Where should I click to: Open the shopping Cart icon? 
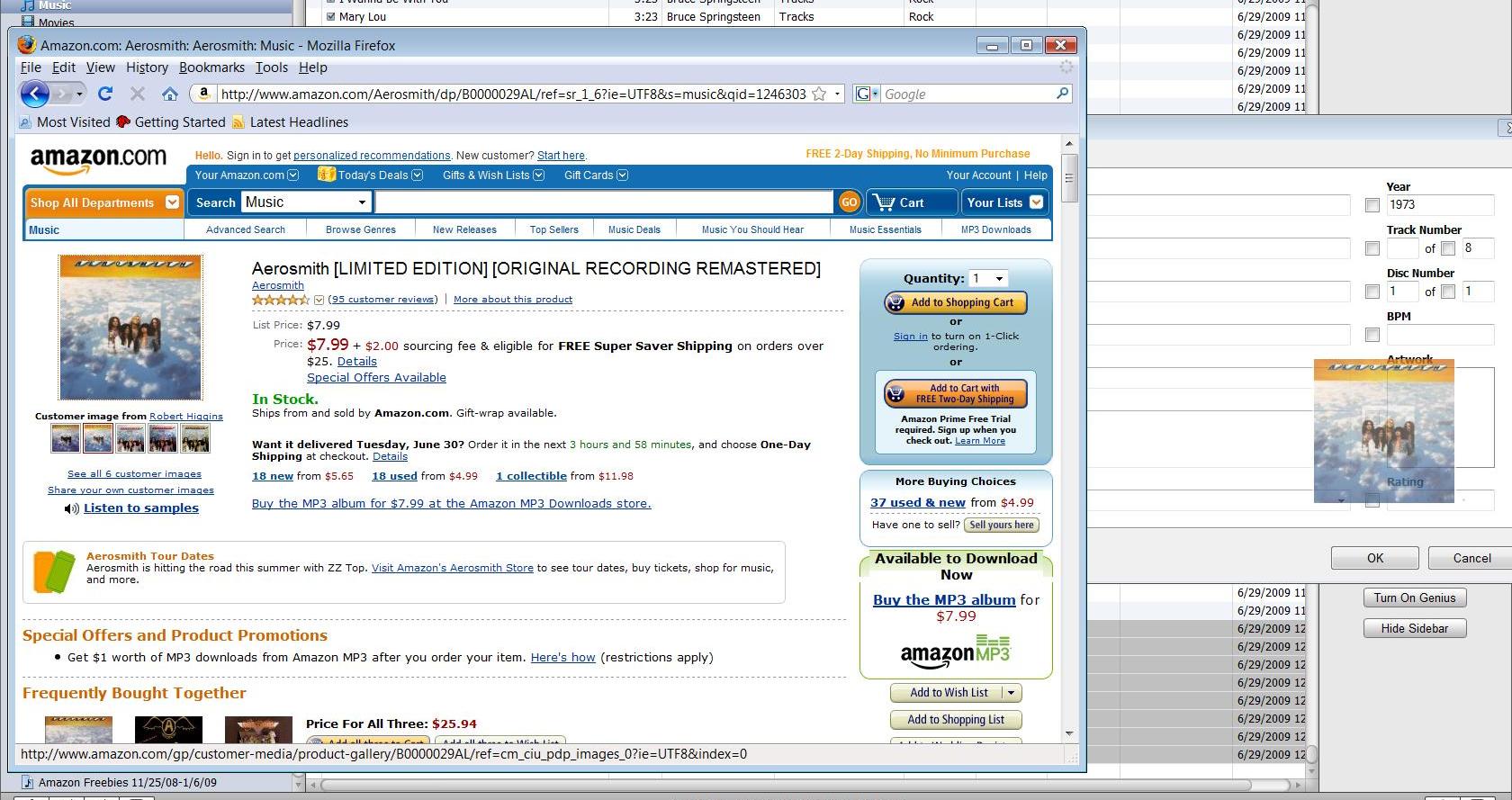pos(884,202)
